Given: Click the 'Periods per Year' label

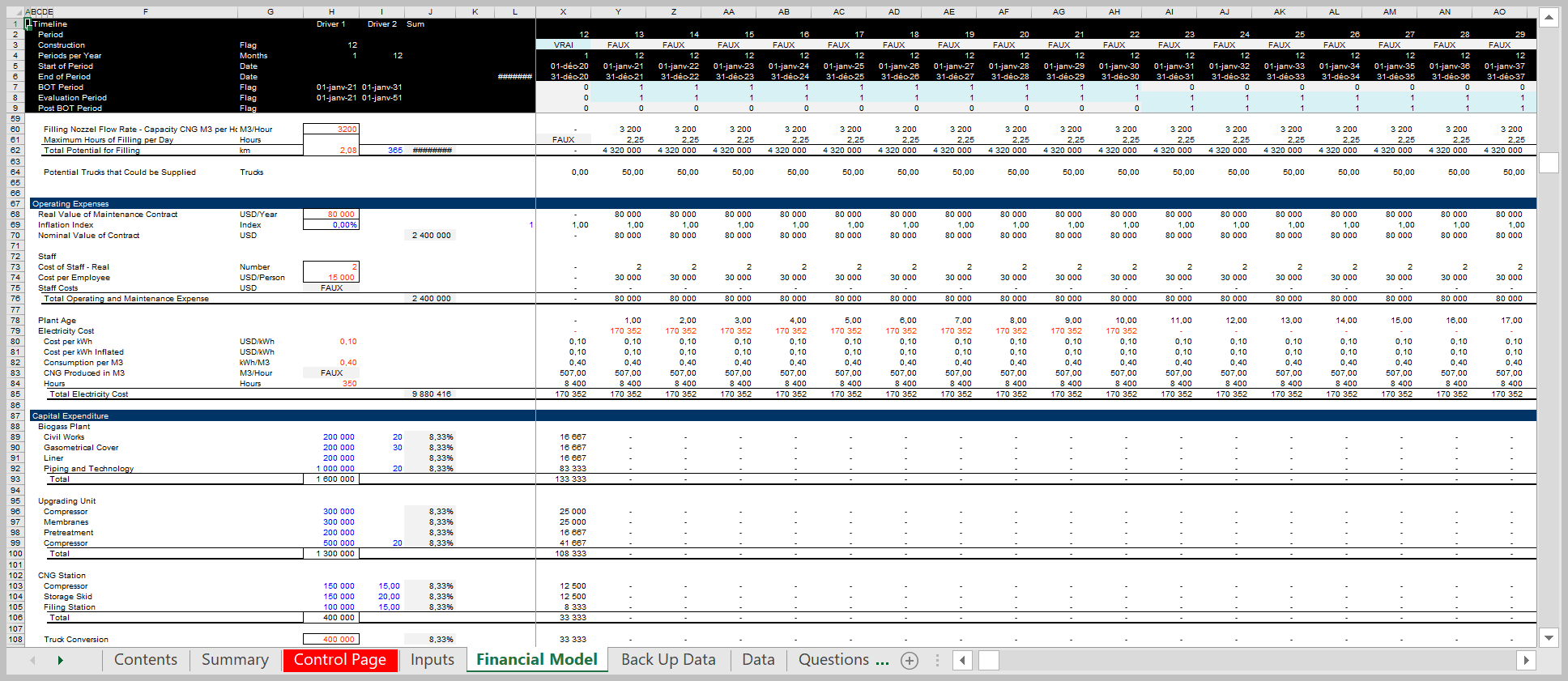Looking at the screenshot, I should [70, 56].
